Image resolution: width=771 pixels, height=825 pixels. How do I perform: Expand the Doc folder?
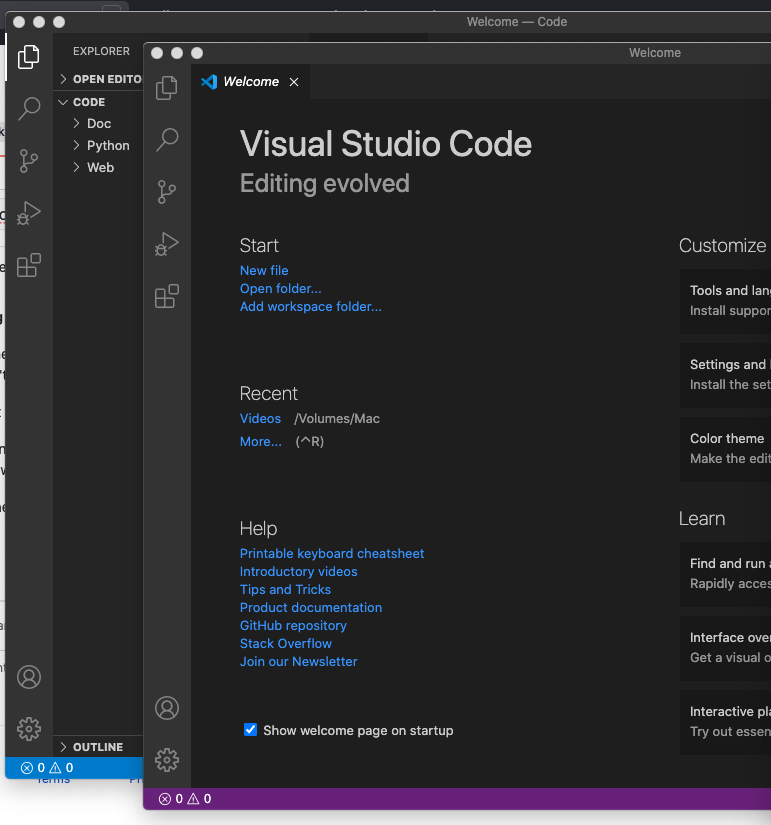tap(98, 124)
